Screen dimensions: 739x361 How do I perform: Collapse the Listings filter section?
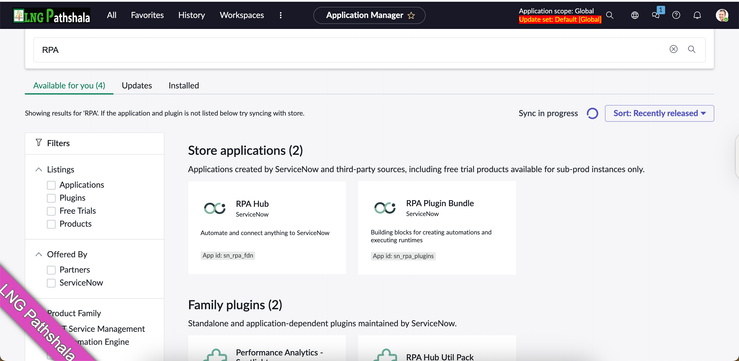point(39,170)
